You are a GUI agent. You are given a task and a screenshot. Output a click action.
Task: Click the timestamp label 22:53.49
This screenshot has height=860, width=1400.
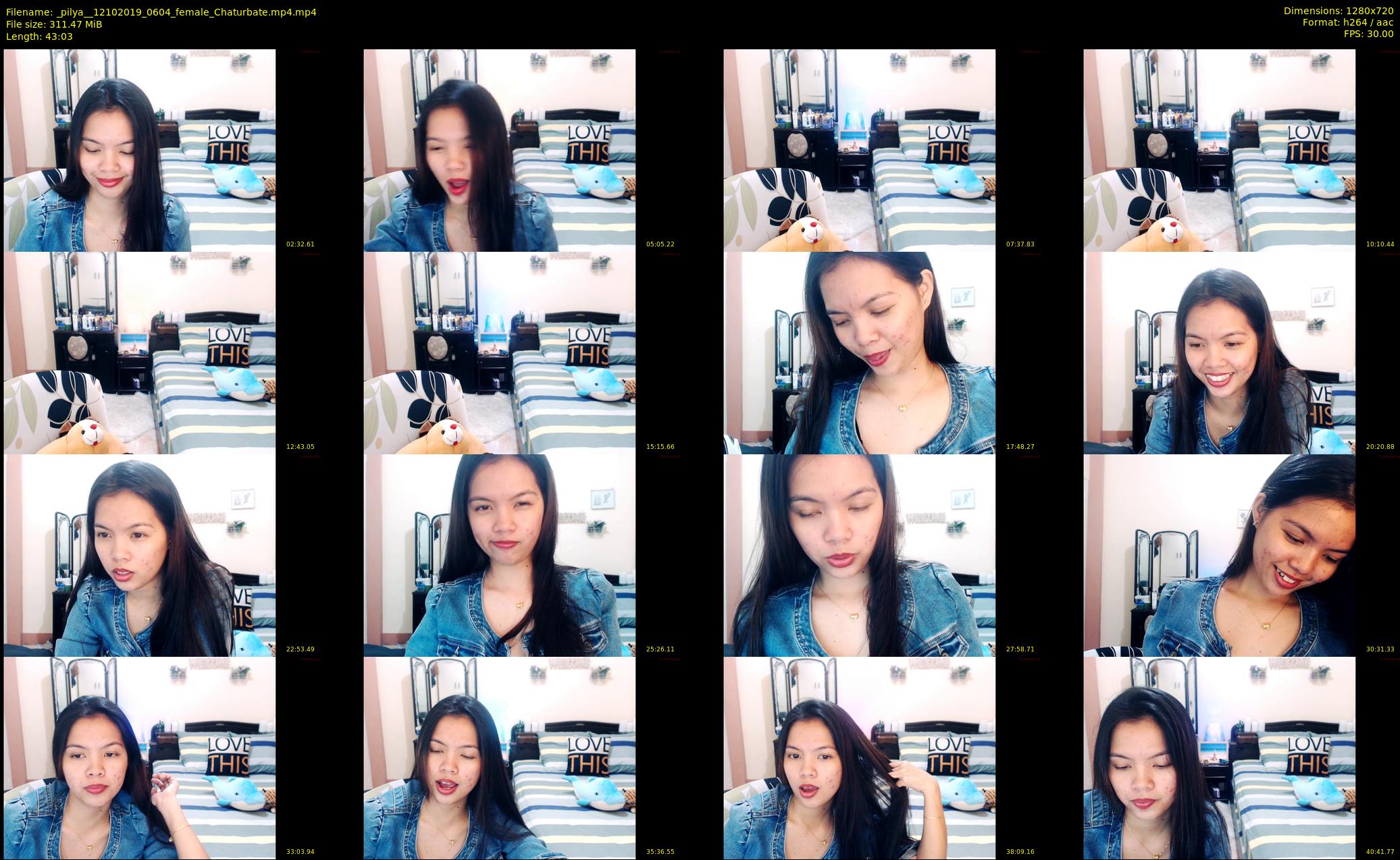(x=301, y=649)
